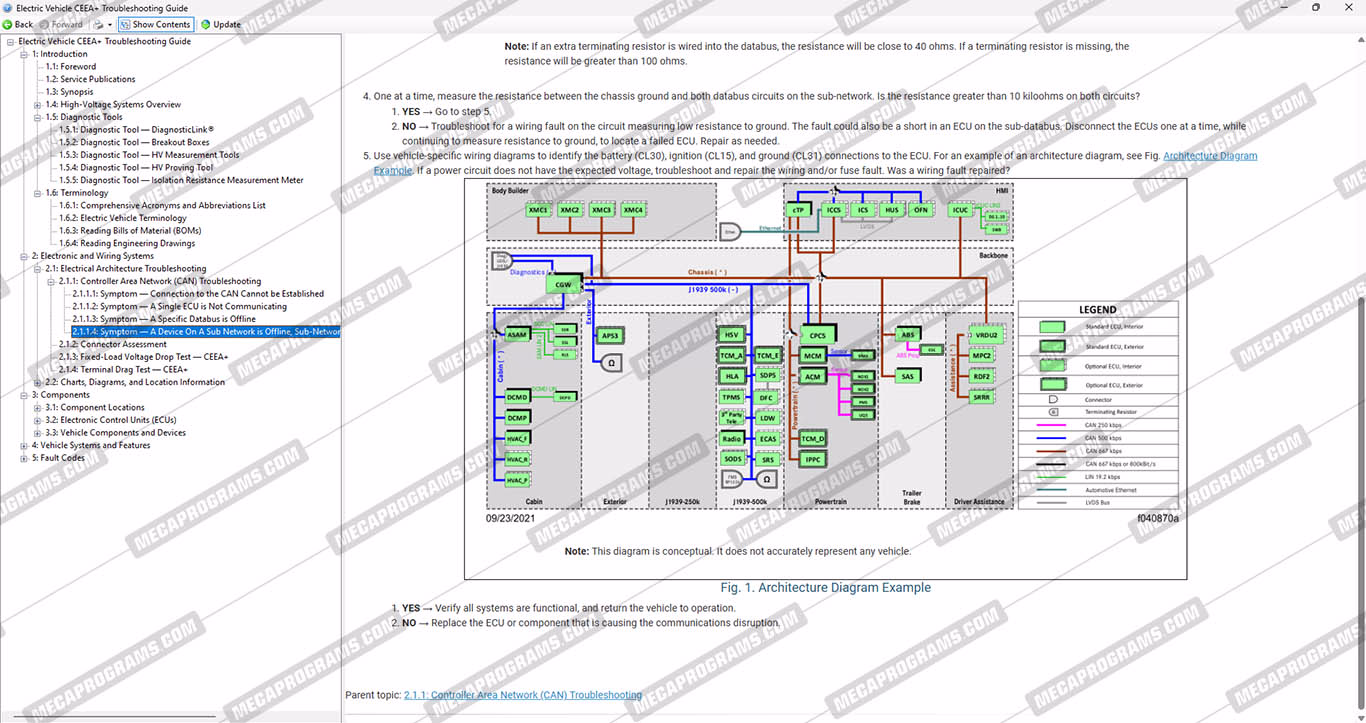The image size is (1366, 723).
Task: Select highlighted 2.1.1.4 Sub Network Offline topic
Action: tap(206, 332)
